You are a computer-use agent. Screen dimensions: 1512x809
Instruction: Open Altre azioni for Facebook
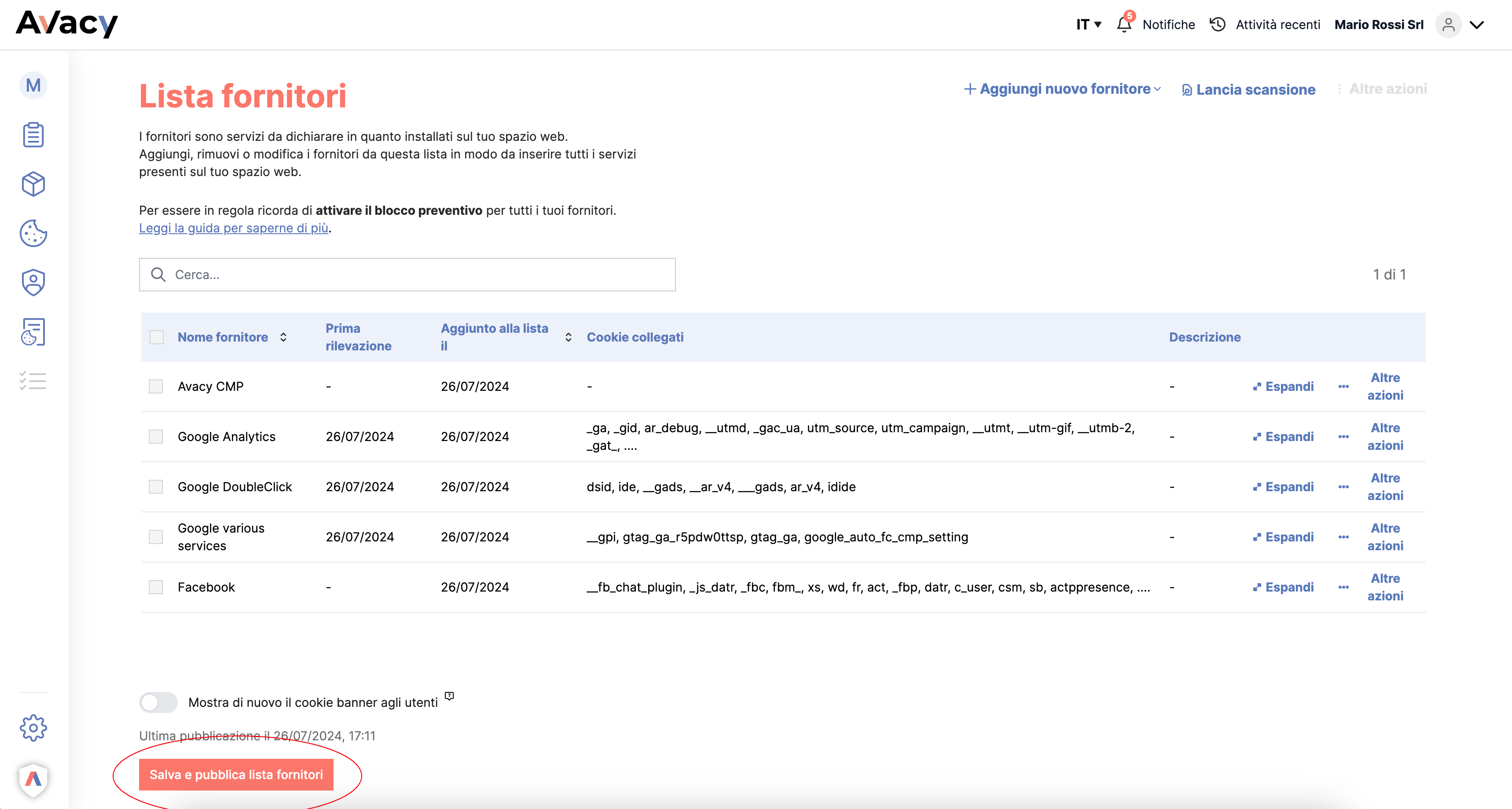pos(1386,588)
